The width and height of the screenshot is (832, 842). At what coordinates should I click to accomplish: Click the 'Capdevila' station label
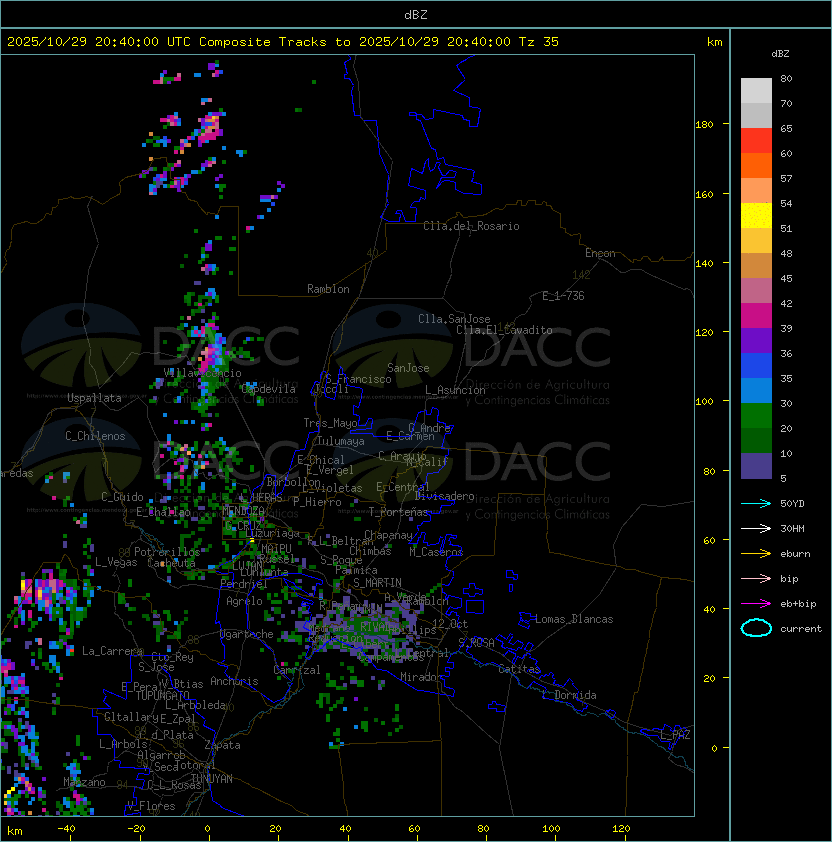pos(269,389)
